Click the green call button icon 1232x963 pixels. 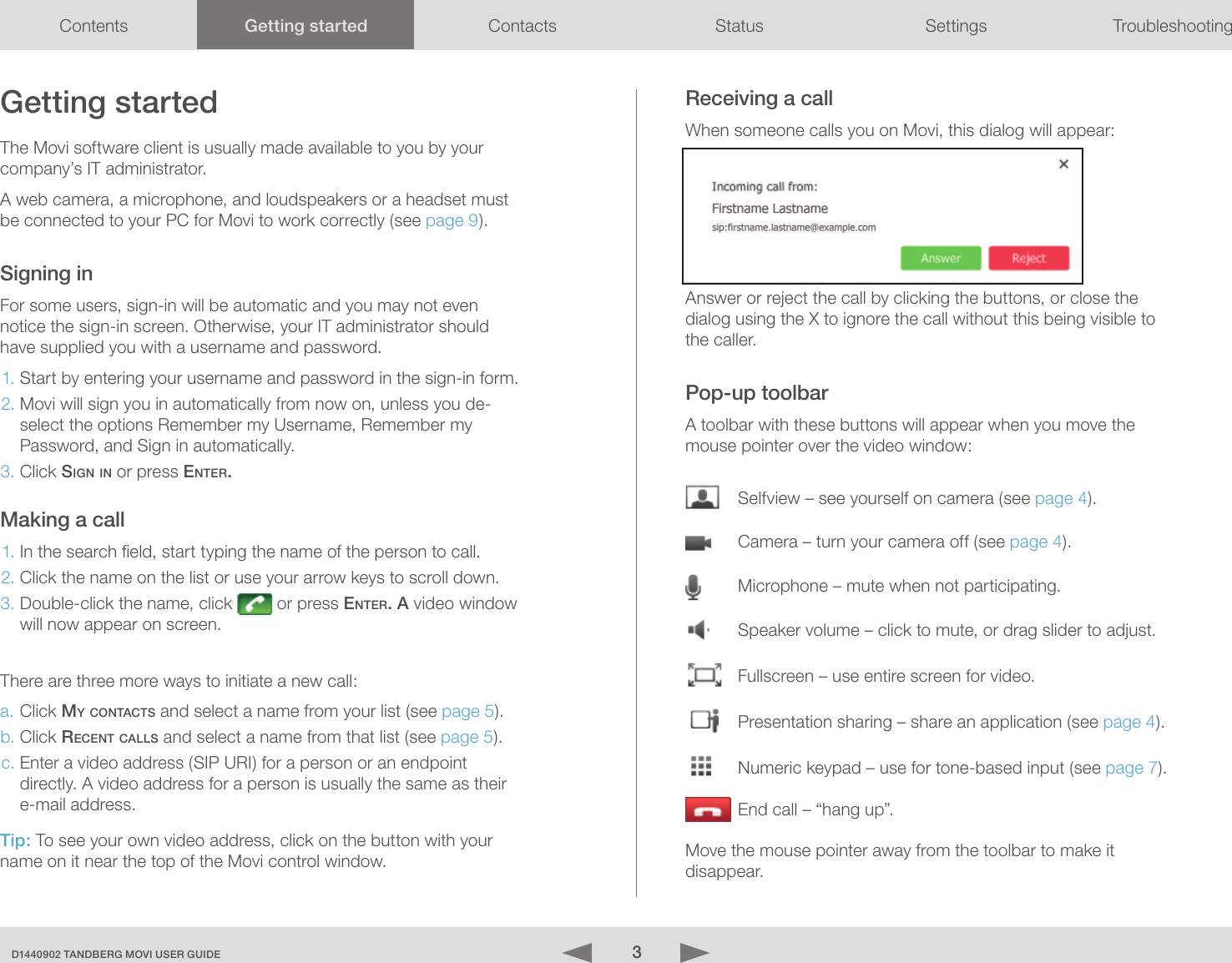point(255,603)
